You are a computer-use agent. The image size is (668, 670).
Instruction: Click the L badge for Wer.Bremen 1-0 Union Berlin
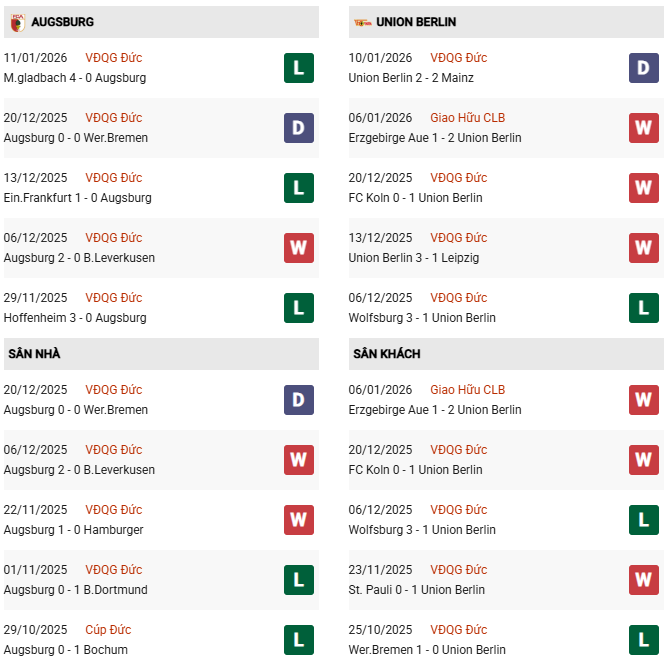(643, 640)
